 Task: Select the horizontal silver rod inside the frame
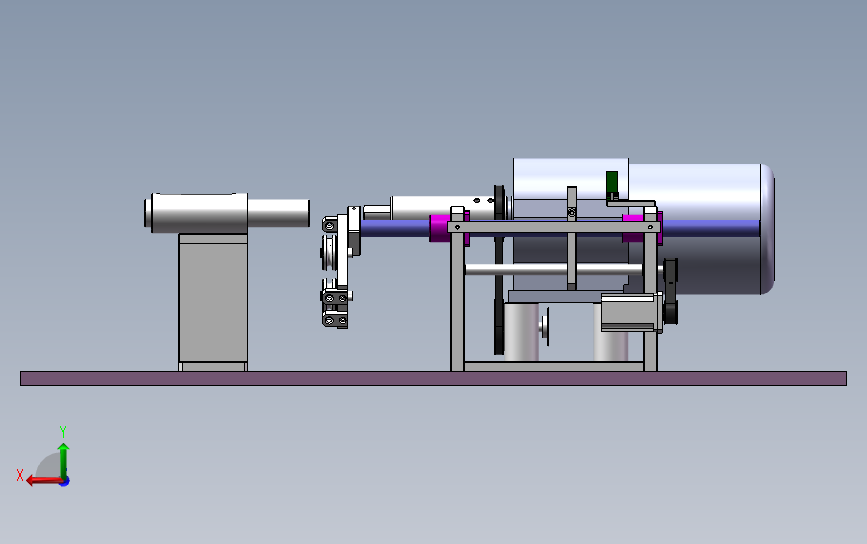[x=553, y=270]
